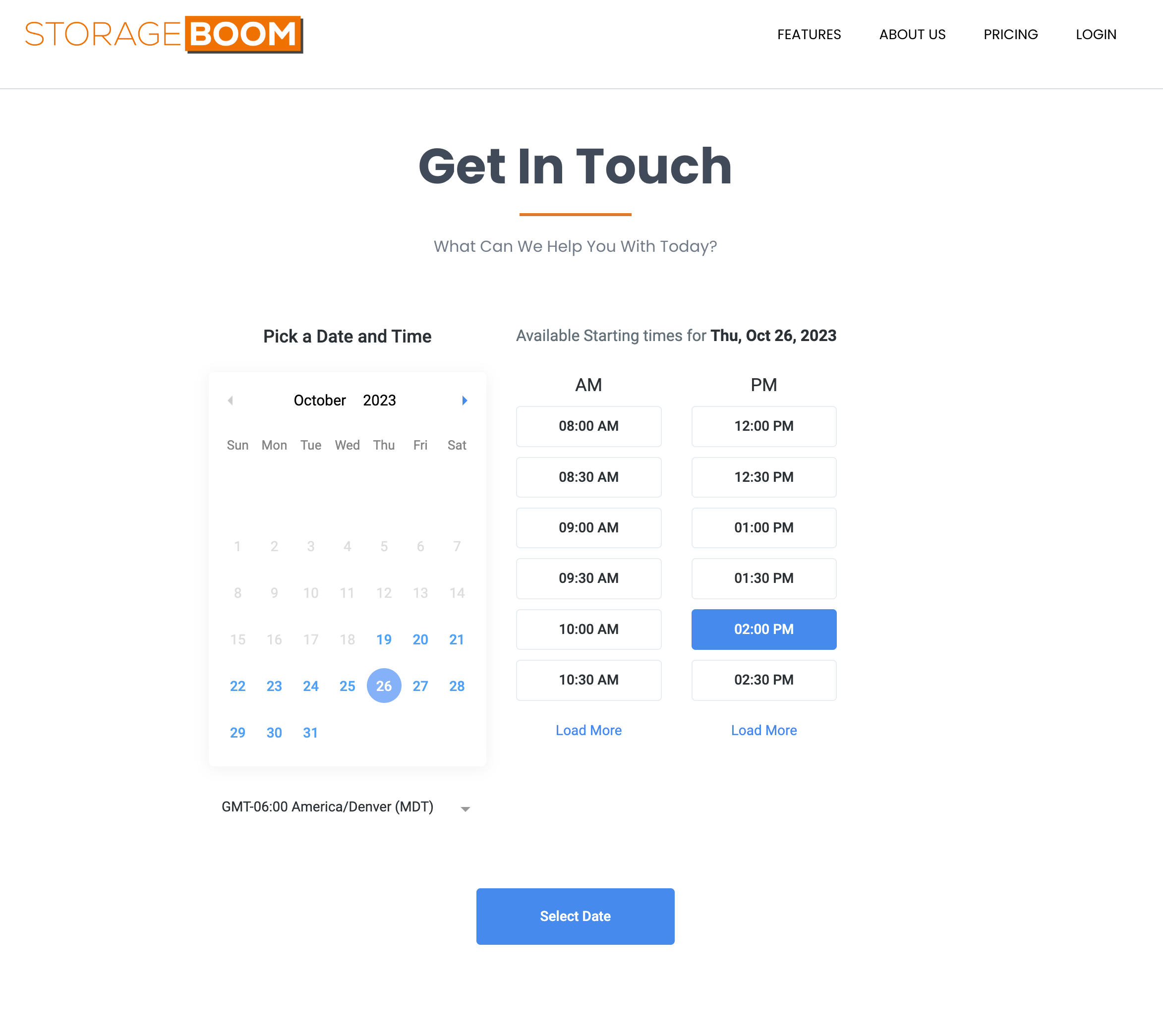Select the 02:00 PM time slot
This screenshot has height=1036, width=1163.
(764, 629)
